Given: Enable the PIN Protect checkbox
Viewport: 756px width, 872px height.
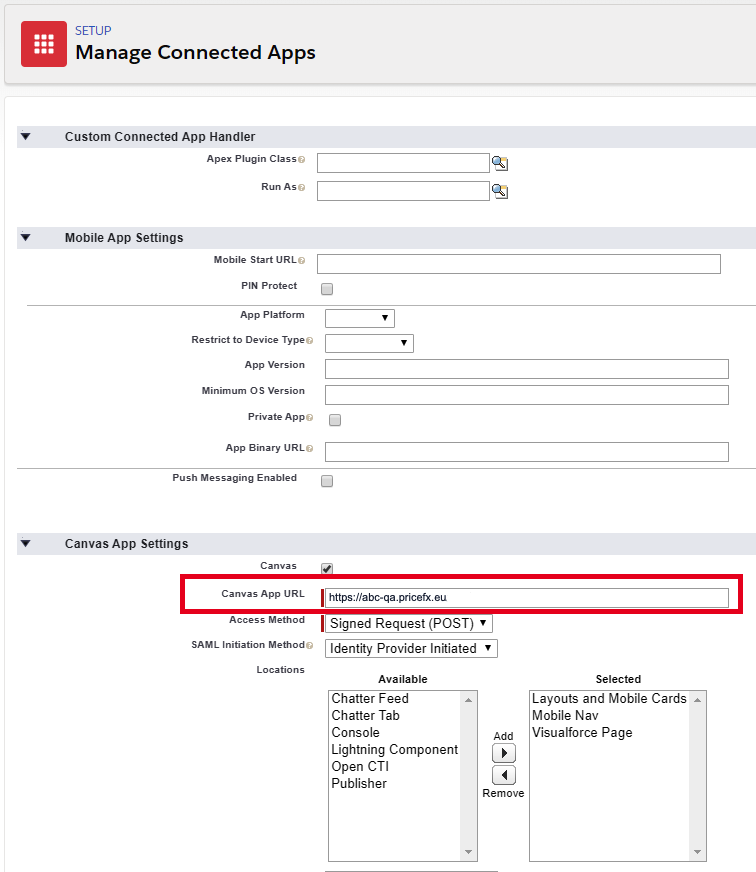Looking at the screenshot, I should [x=327, y=289].
